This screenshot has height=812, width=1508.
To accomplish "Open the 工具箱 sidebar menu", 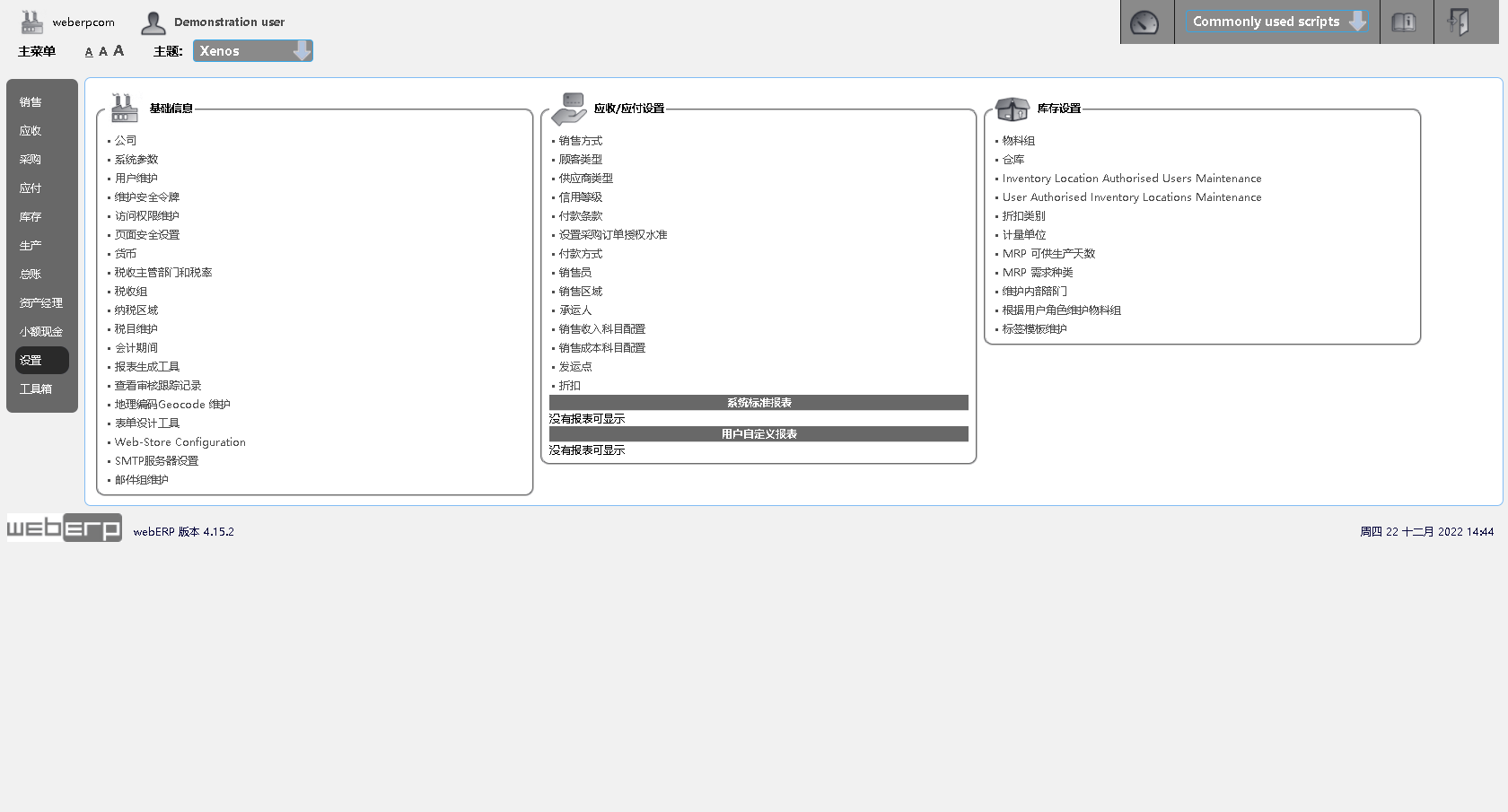I will 35,389.
